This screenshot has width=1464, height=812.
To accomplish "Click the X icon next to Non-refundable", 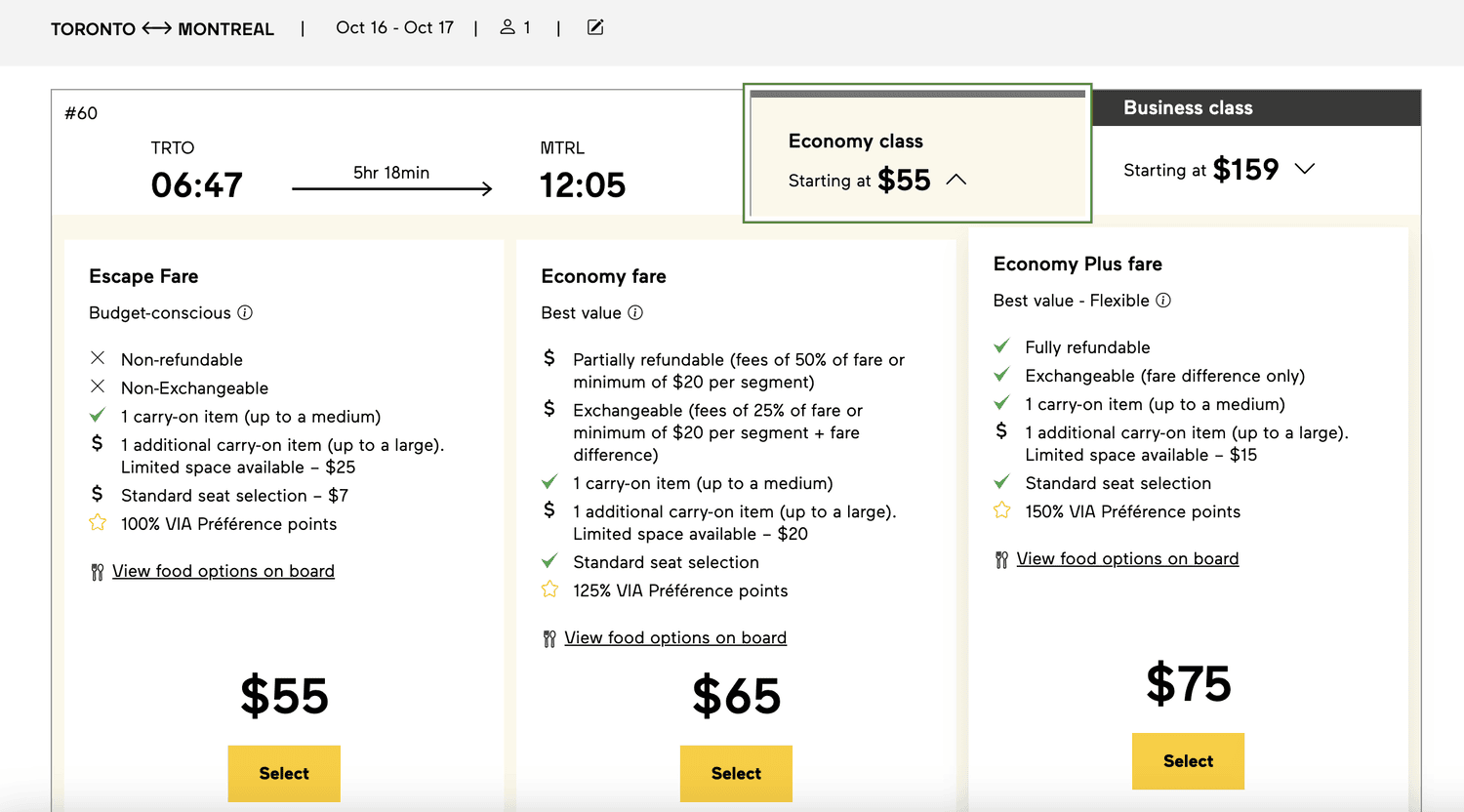I will coord(98,358).
